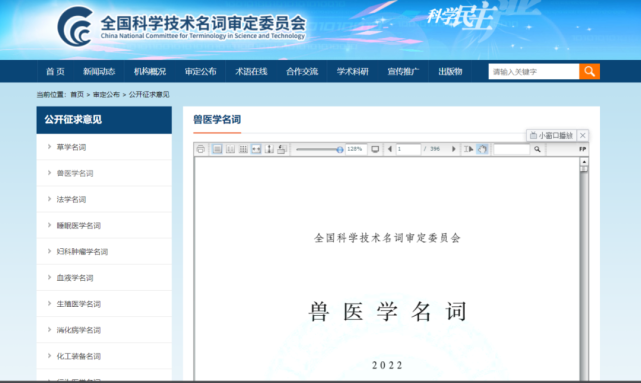Select thumbnail grid view mode

(243, 149)
